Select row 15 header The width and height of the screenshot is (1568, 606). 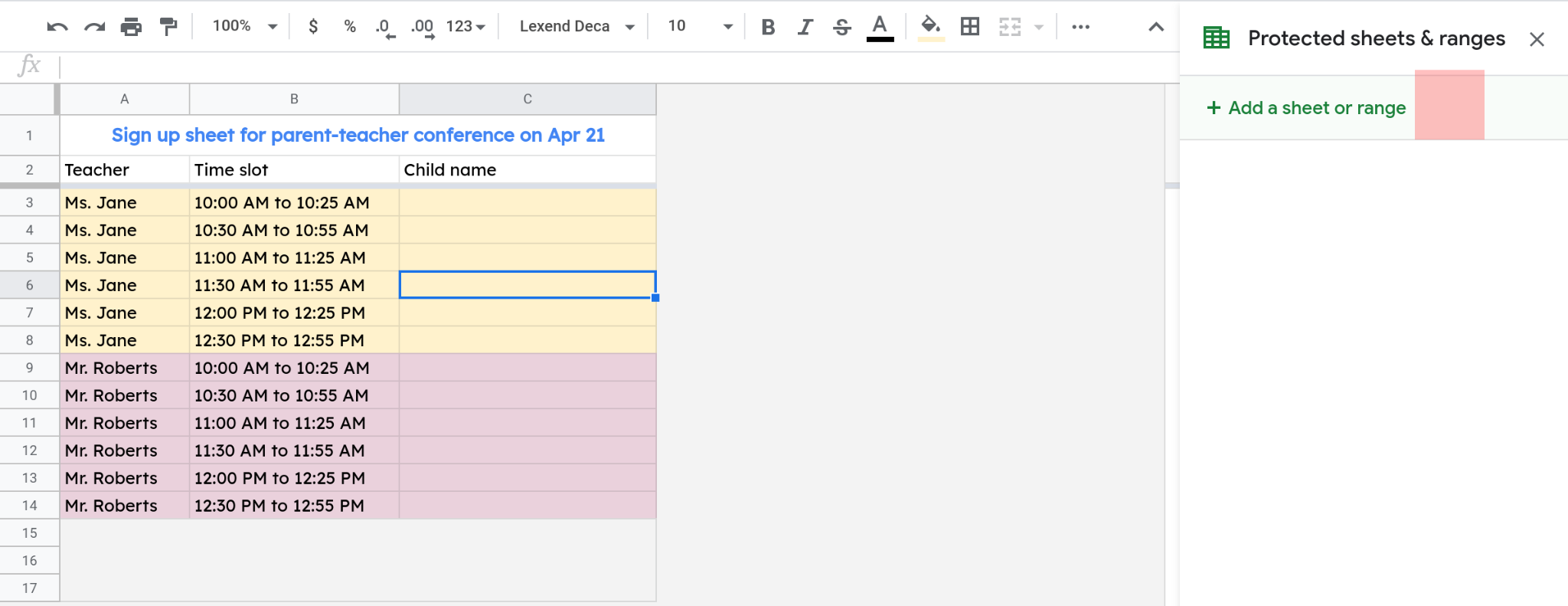click(x=29, y=533)
